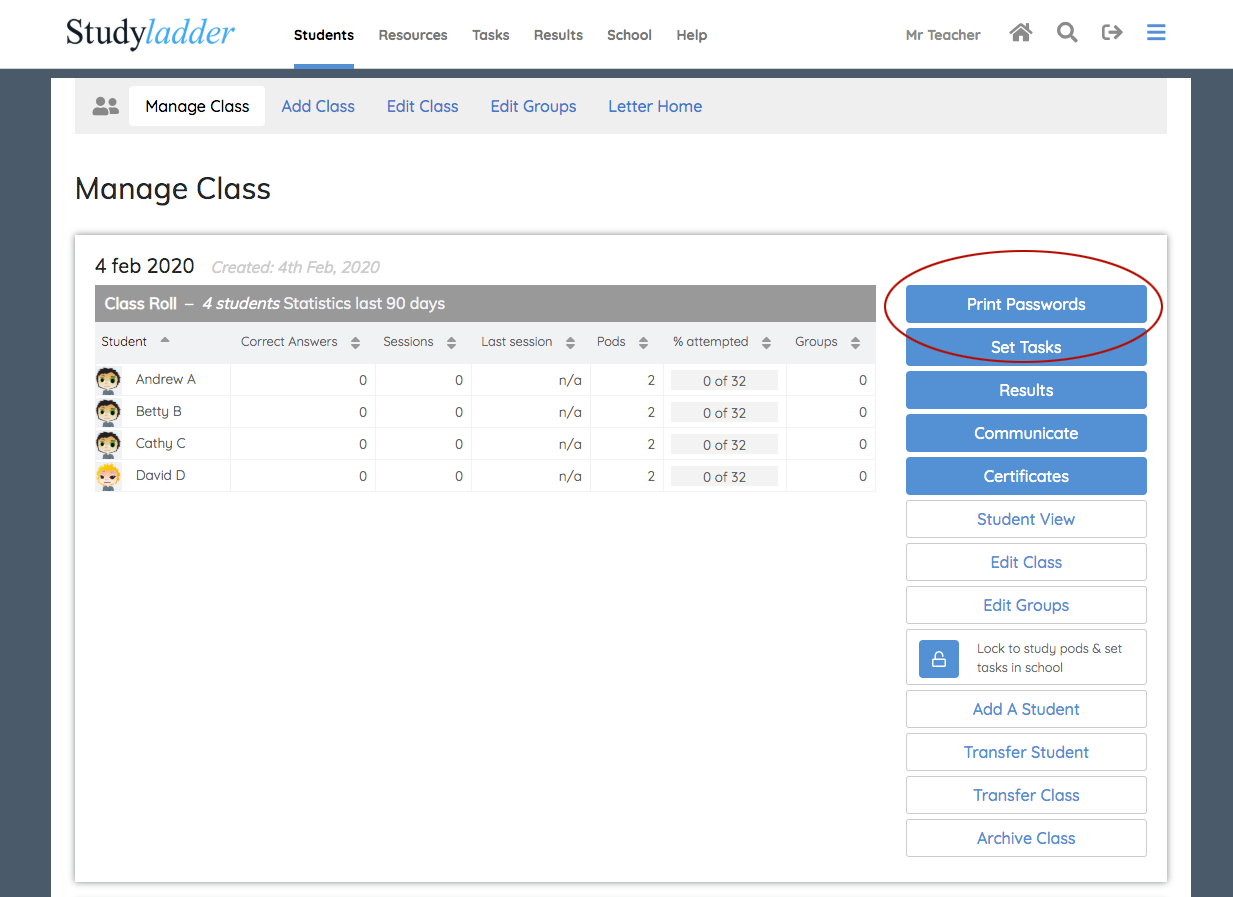Viewport: 1233px width, 897px height.
Task: Open the blue Results button
Action: pos(1026,390)
